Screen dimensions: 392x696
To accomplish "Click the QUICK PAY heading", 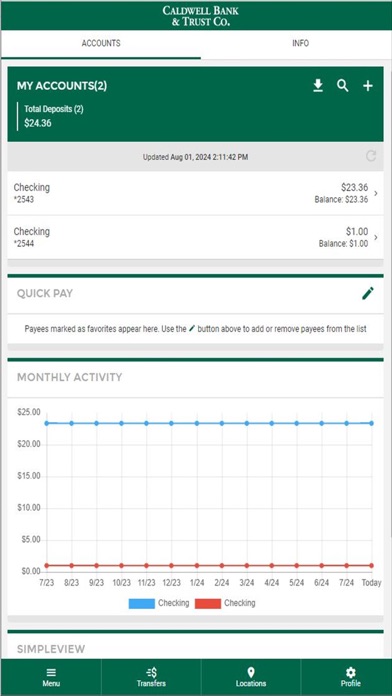I will pos(45,293).
